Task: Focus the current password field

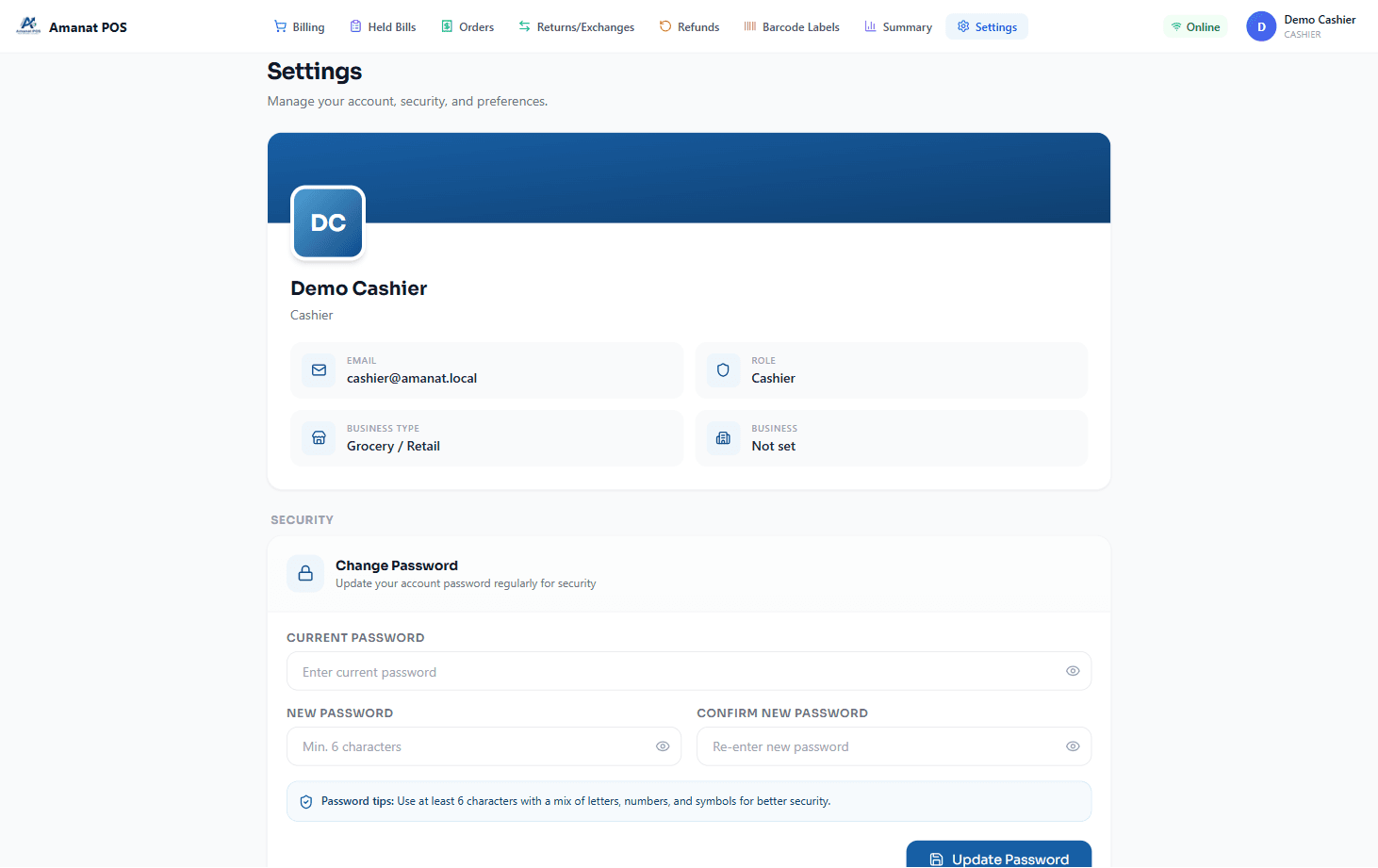Action: click(689, 671)
